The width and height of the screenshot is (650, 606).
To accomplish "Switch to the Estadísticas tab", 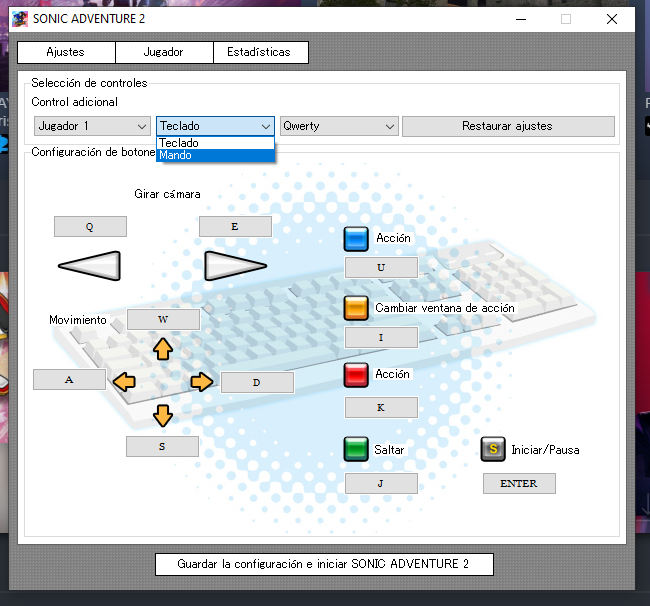I will [x=260, y=52].
